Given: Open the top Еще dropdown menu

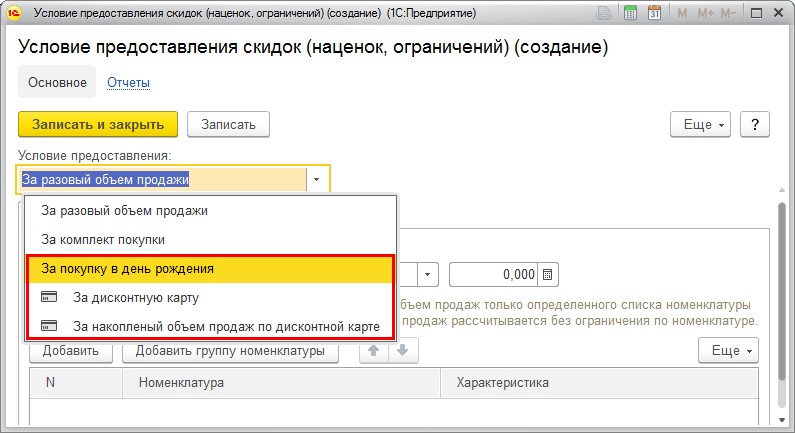Looking at the screenshot, I should (x=700, y=125).
